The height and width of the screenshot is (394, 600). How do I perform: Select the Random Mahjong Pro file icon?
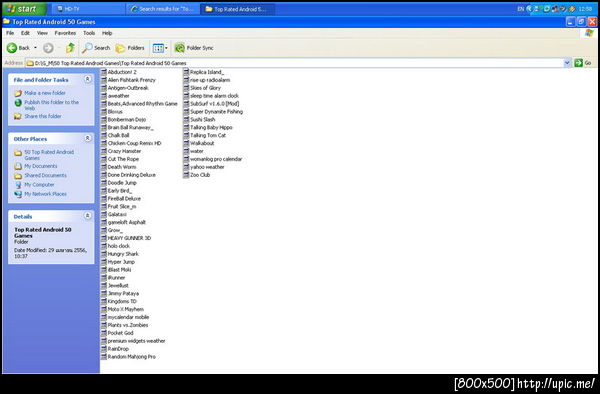point(104,357)
